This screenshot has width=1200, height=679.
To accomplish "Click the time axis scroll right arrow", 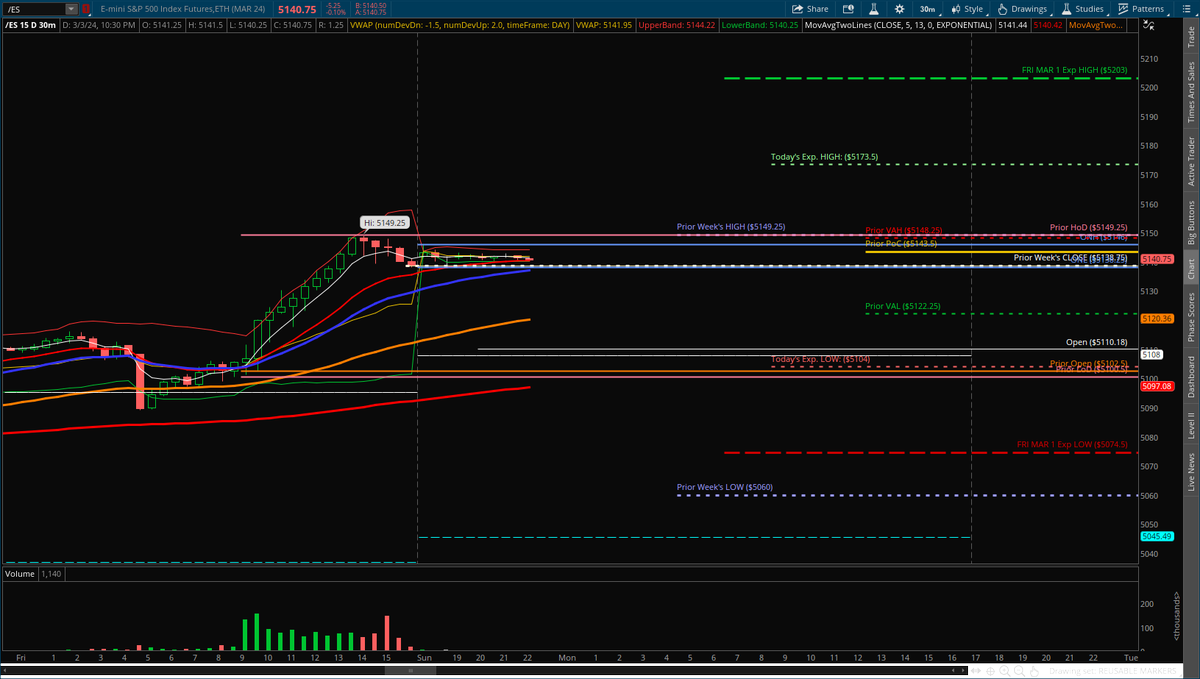I will (963, 671).
